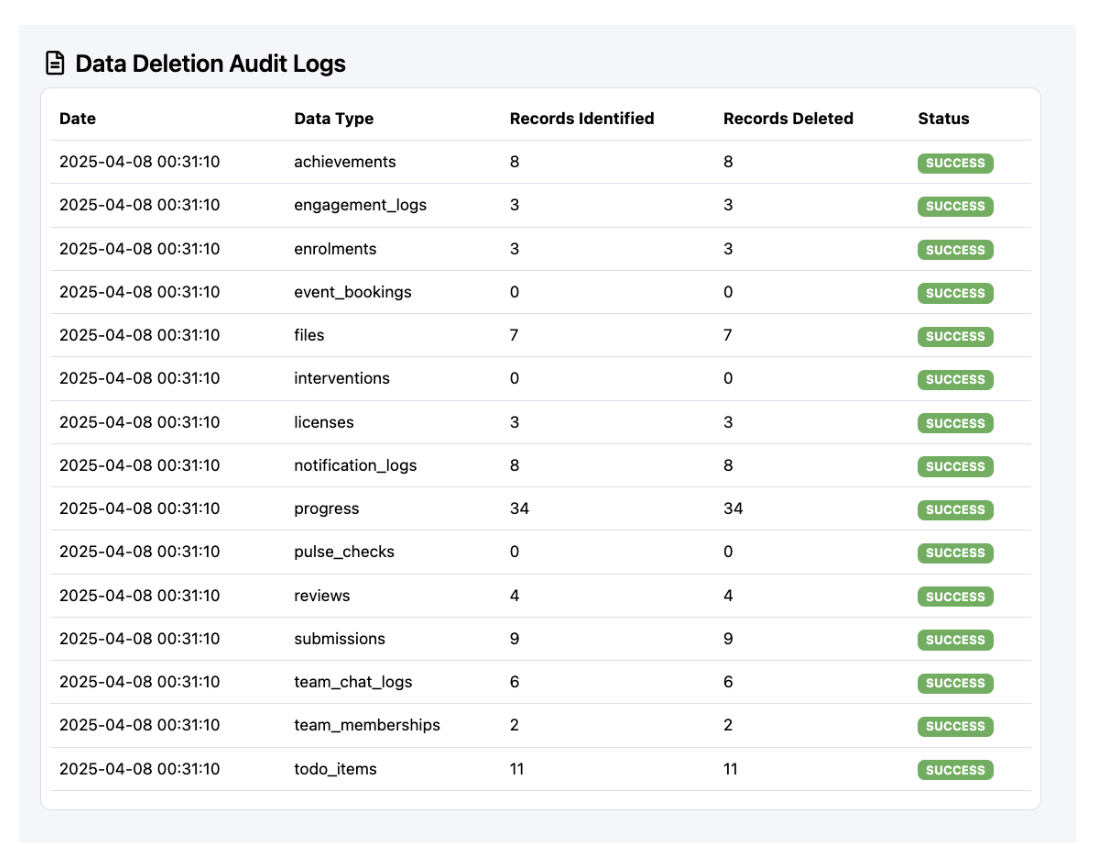Click the interventions data type cell
This screenshot has width=1114, height=866.
coord(342,379)
